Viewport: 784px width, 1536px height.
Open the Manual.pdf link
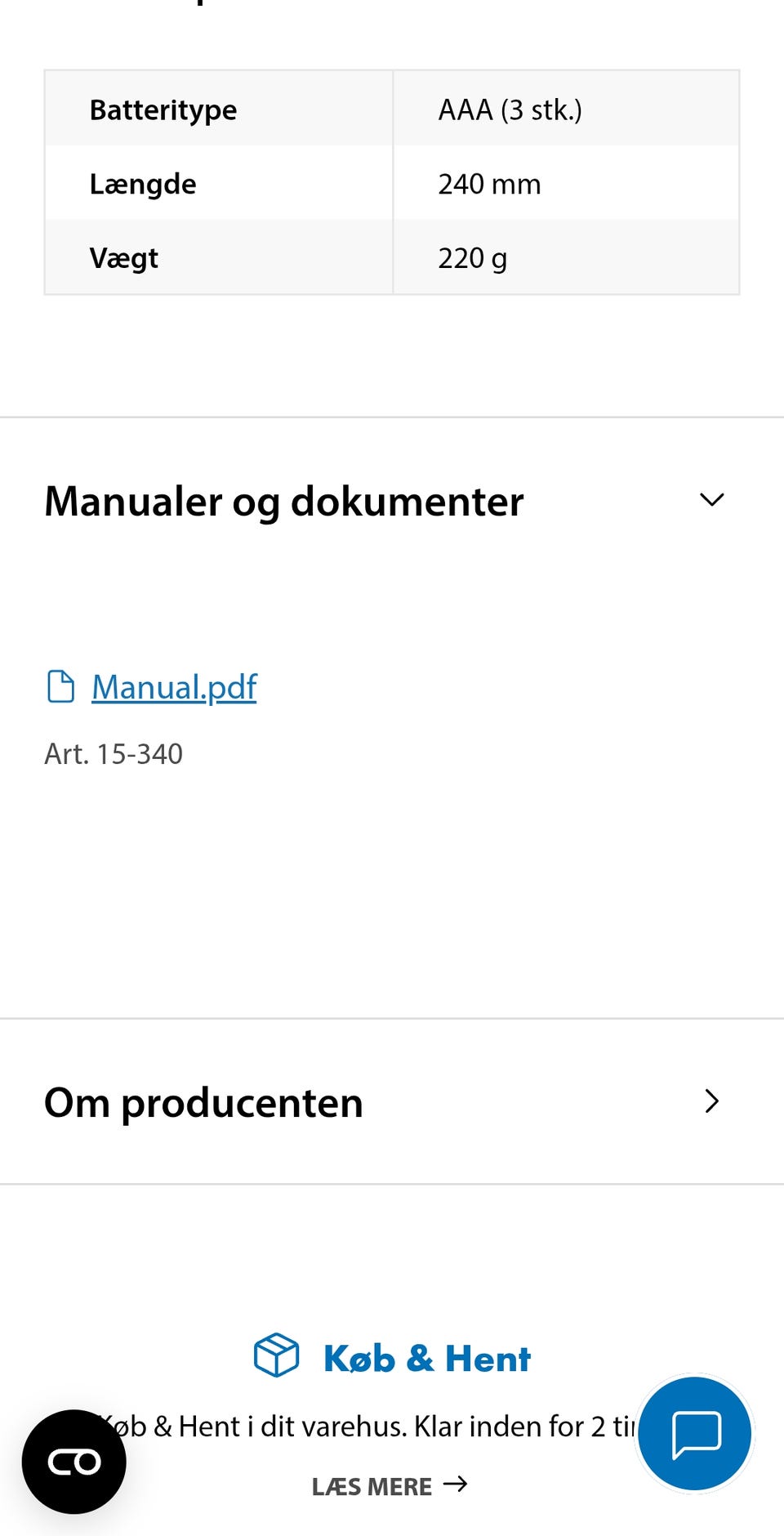click(174, 687)
